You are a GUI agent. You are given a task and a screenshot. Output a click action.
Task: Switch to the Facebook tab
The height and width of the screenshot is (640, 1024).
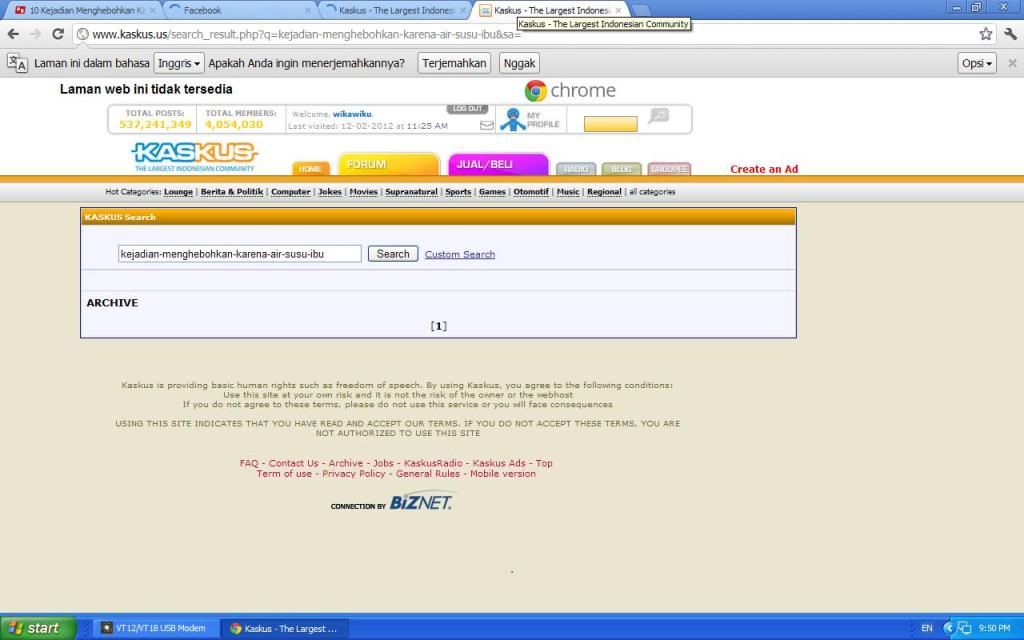(x=238, y=10)
